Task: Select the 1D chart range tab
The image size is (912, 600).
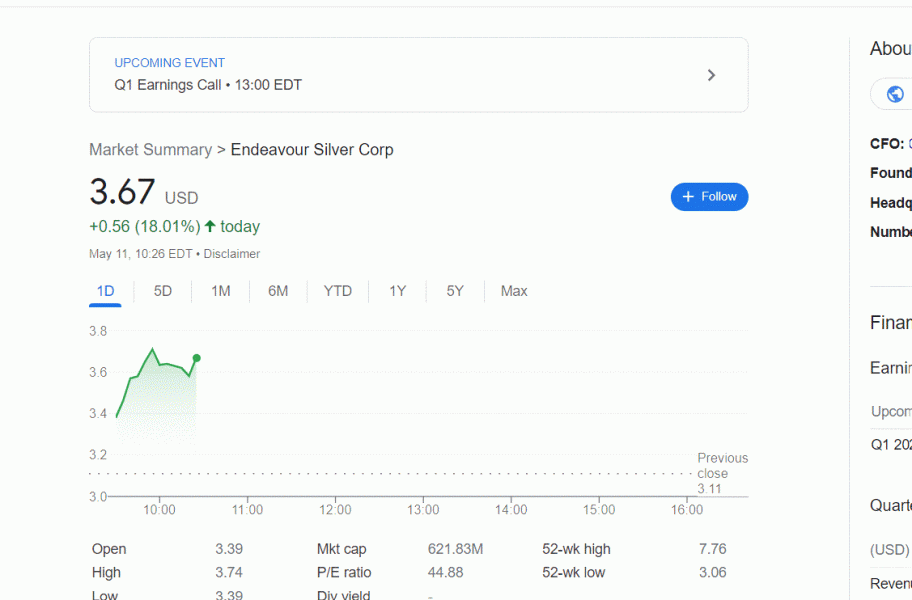Action: tap(105, 291)
